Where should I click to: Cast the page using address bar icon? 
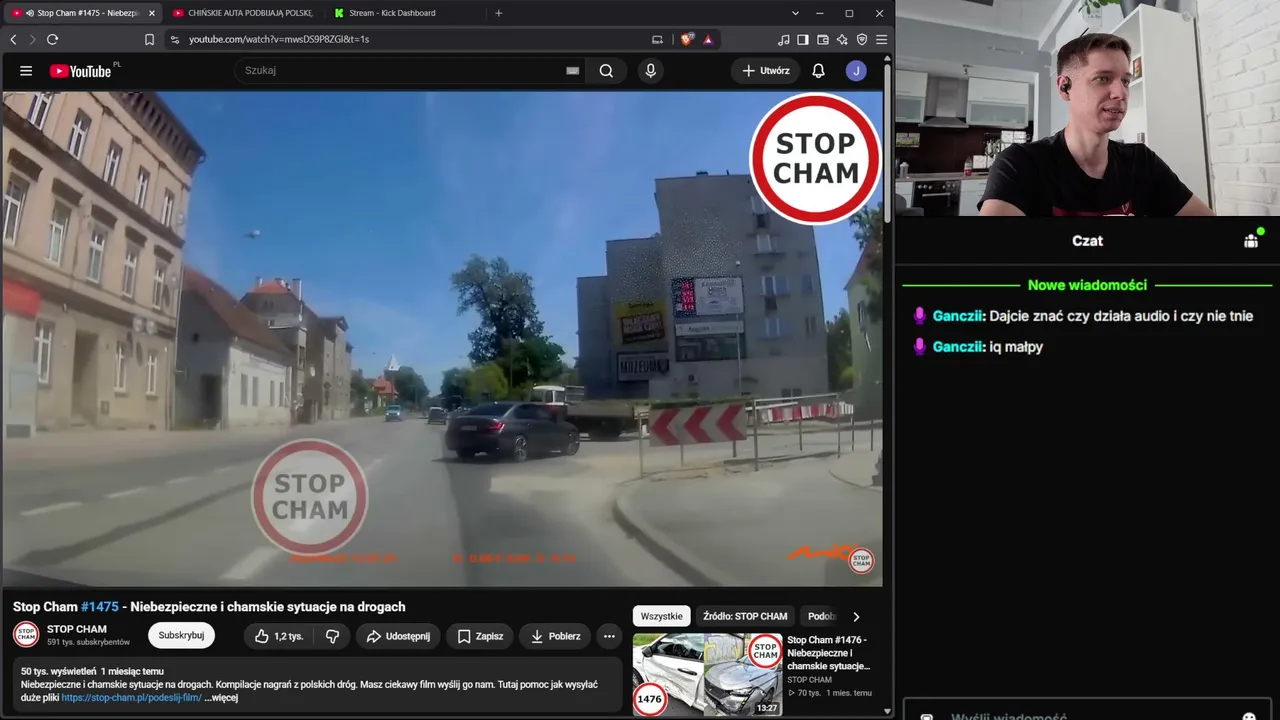657,39
